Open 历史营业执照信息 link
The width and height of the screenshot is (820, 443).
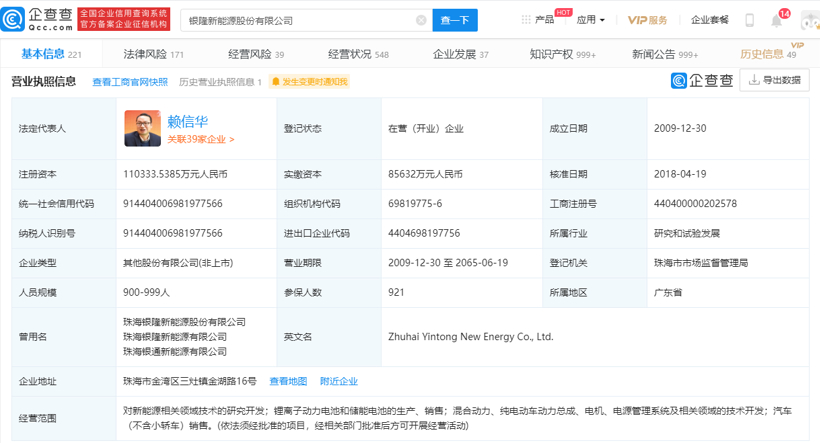(x=220, y=82)
